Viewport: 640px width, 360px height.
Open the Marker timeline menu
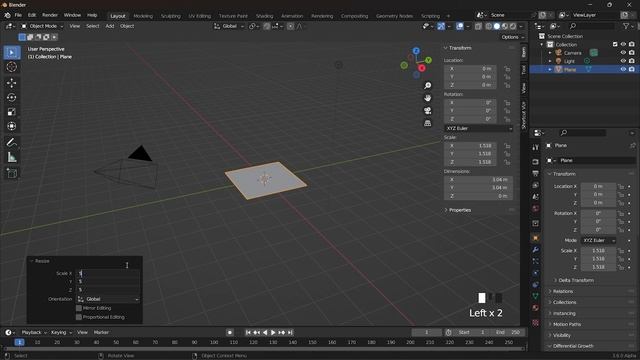[101, 333]
